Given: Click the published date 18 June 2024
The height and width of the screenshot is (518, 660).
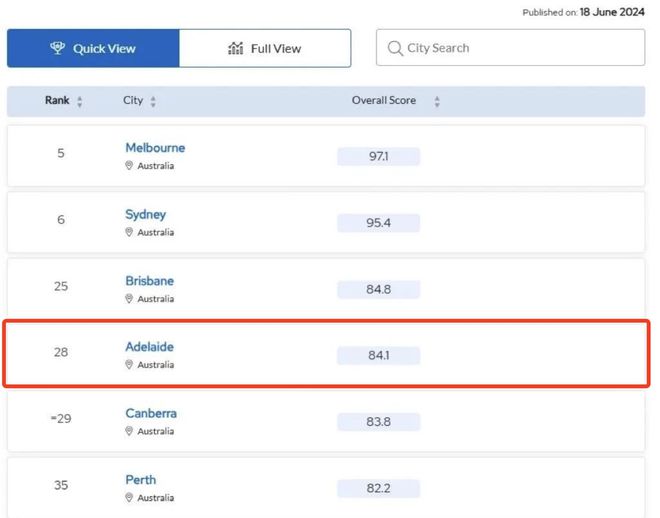Looking at the screenshot, I should coord(612,12).
